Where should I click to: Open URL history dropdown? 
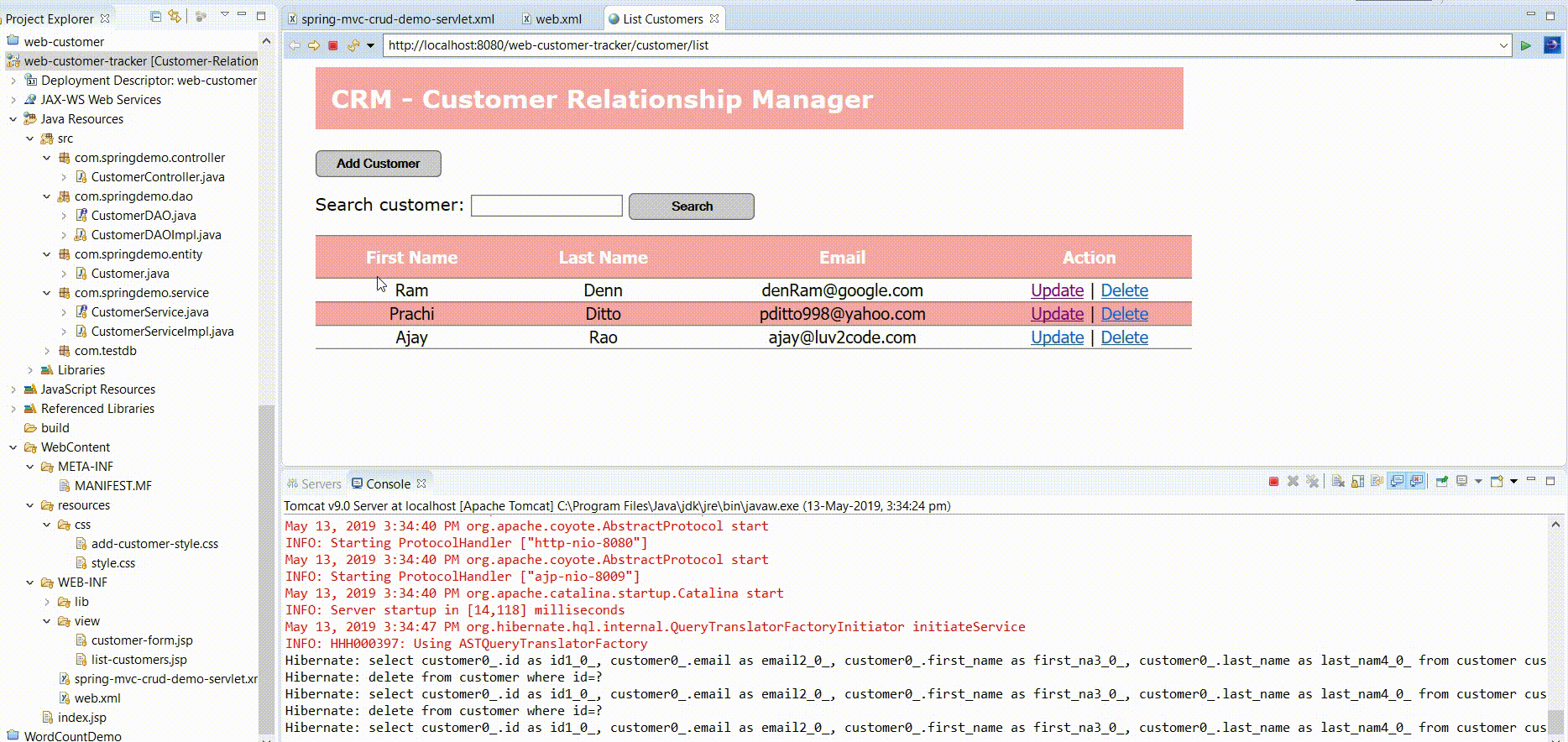[x=1503, y=45]
